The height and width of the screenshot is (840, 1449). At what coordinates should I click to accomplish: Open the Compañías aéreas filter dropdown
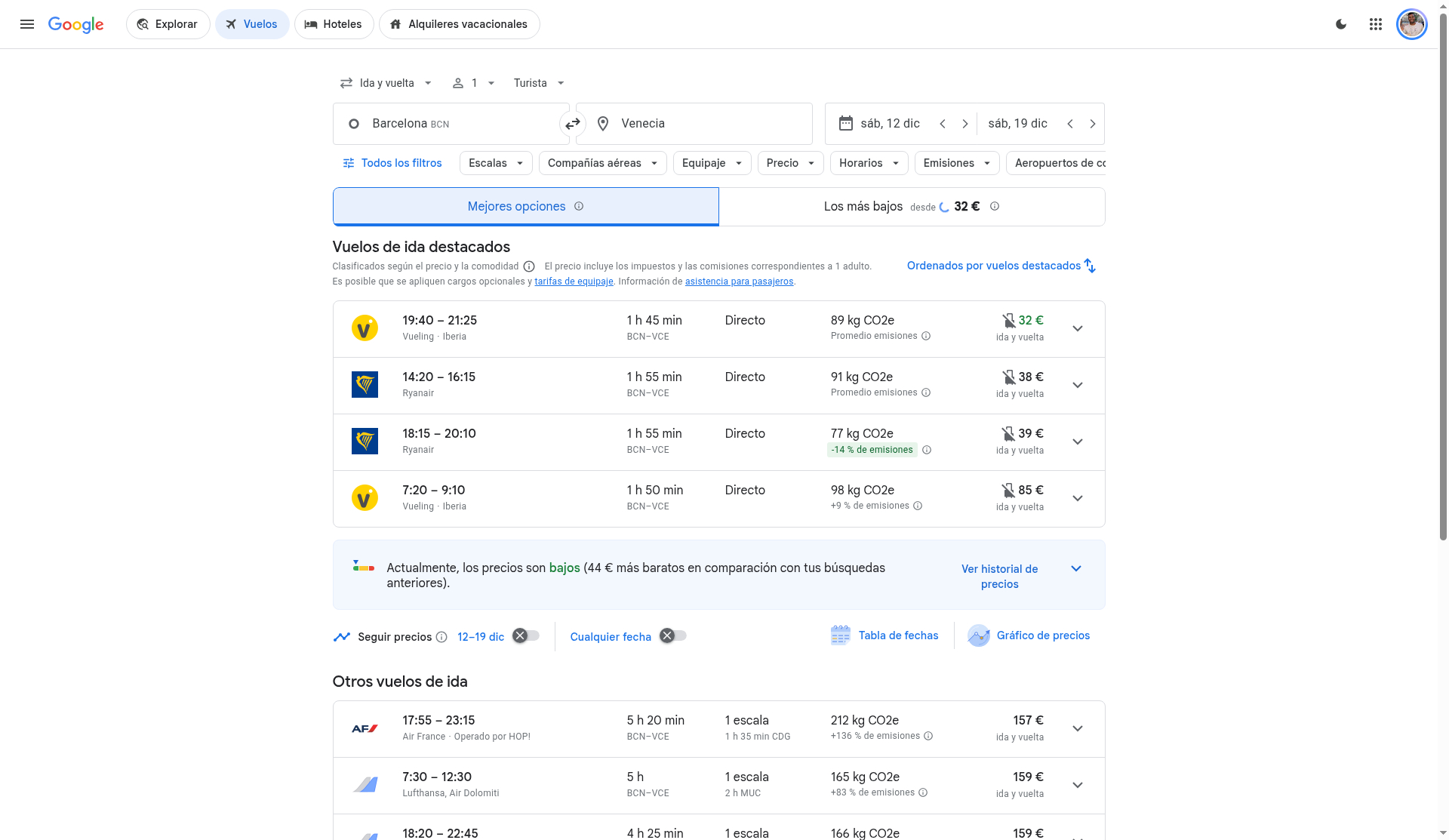point(602,163)
